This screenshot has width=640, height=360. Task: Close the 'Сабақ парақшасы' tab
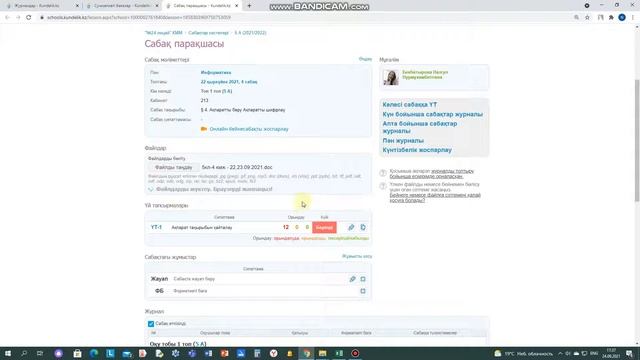(236, 6)
